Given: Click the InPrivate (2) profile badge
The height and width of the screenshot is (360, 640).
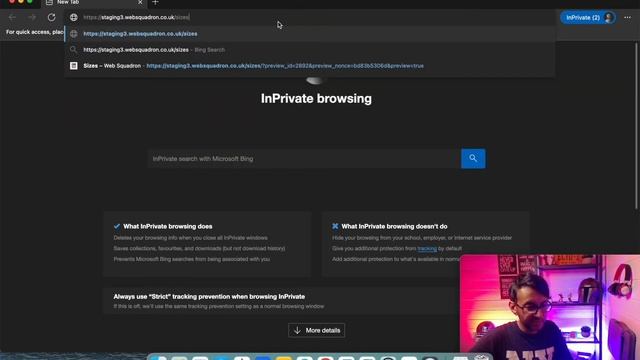Looking at the screenshot, I should pyautogui.click(x=588, y=18).
